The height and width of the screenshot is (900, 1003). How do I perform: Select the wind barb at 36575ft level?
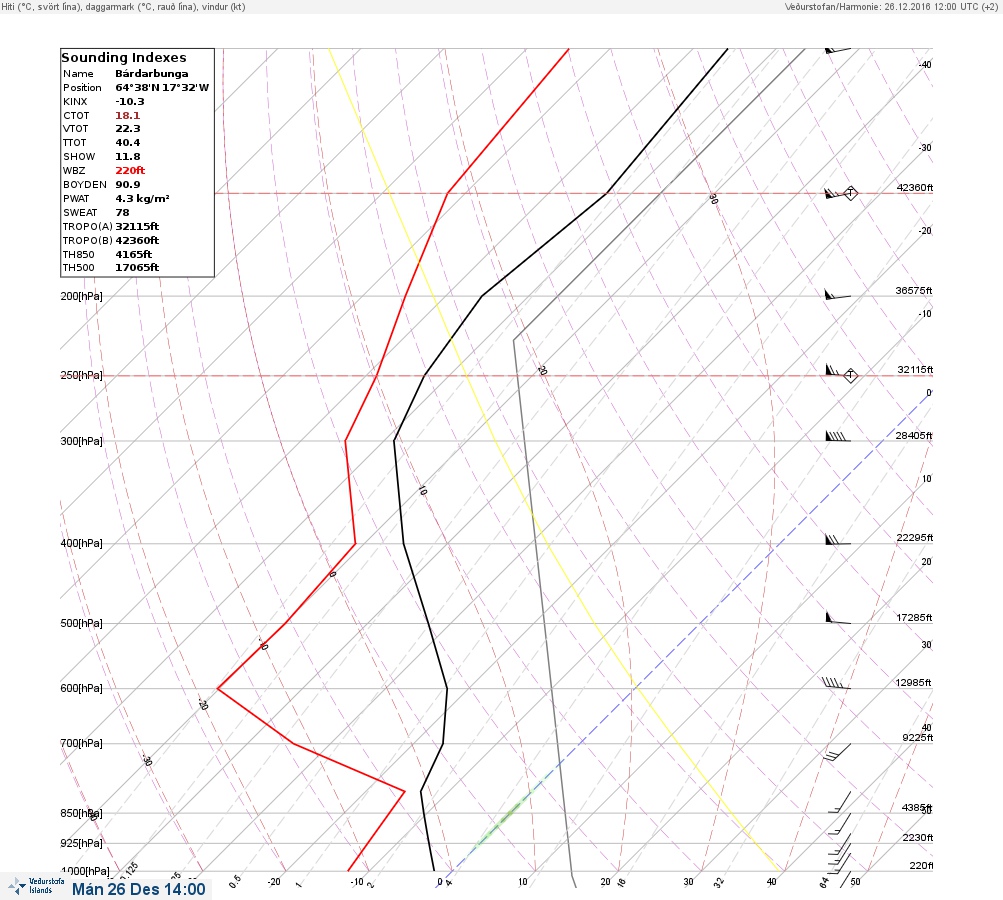tap(837, 295)
